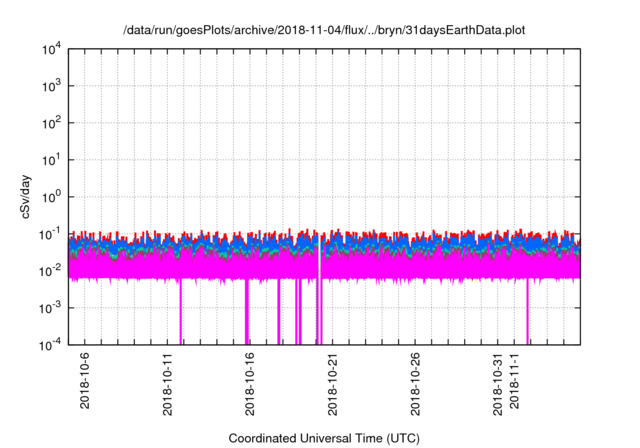Click the magenta dropout spike near 2018-10-12
Viewport: 640px width, 448px height.
[181, 312]
